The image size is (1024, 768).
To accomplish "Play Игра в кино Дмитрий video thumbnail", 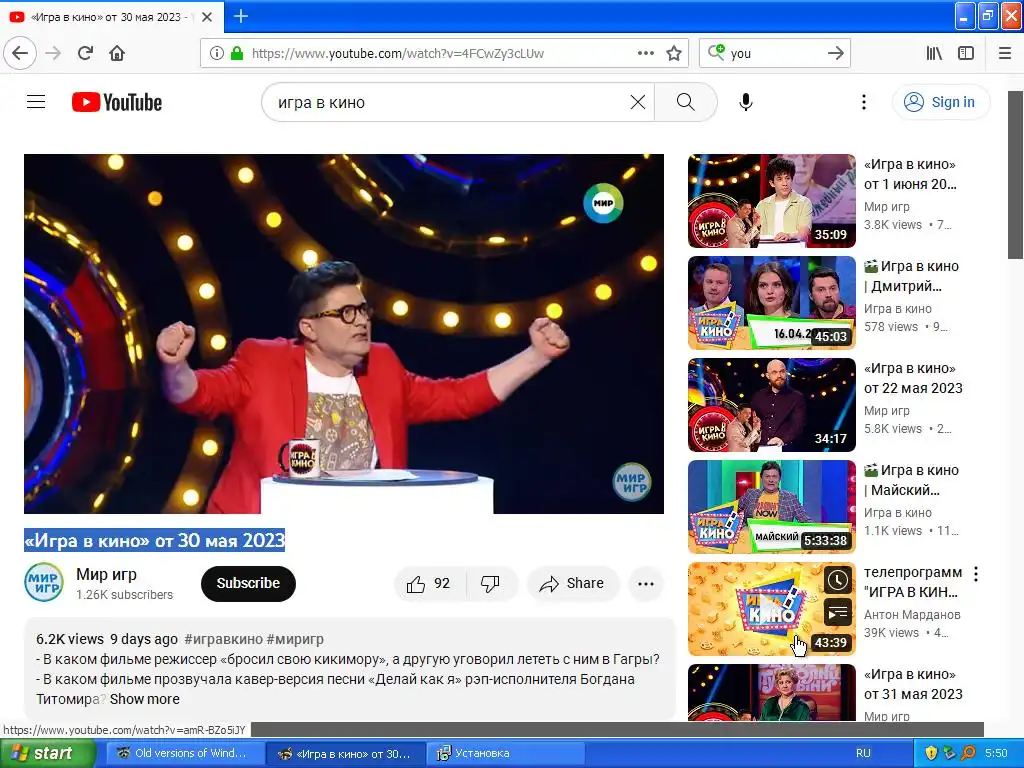I will coord(771,302).
